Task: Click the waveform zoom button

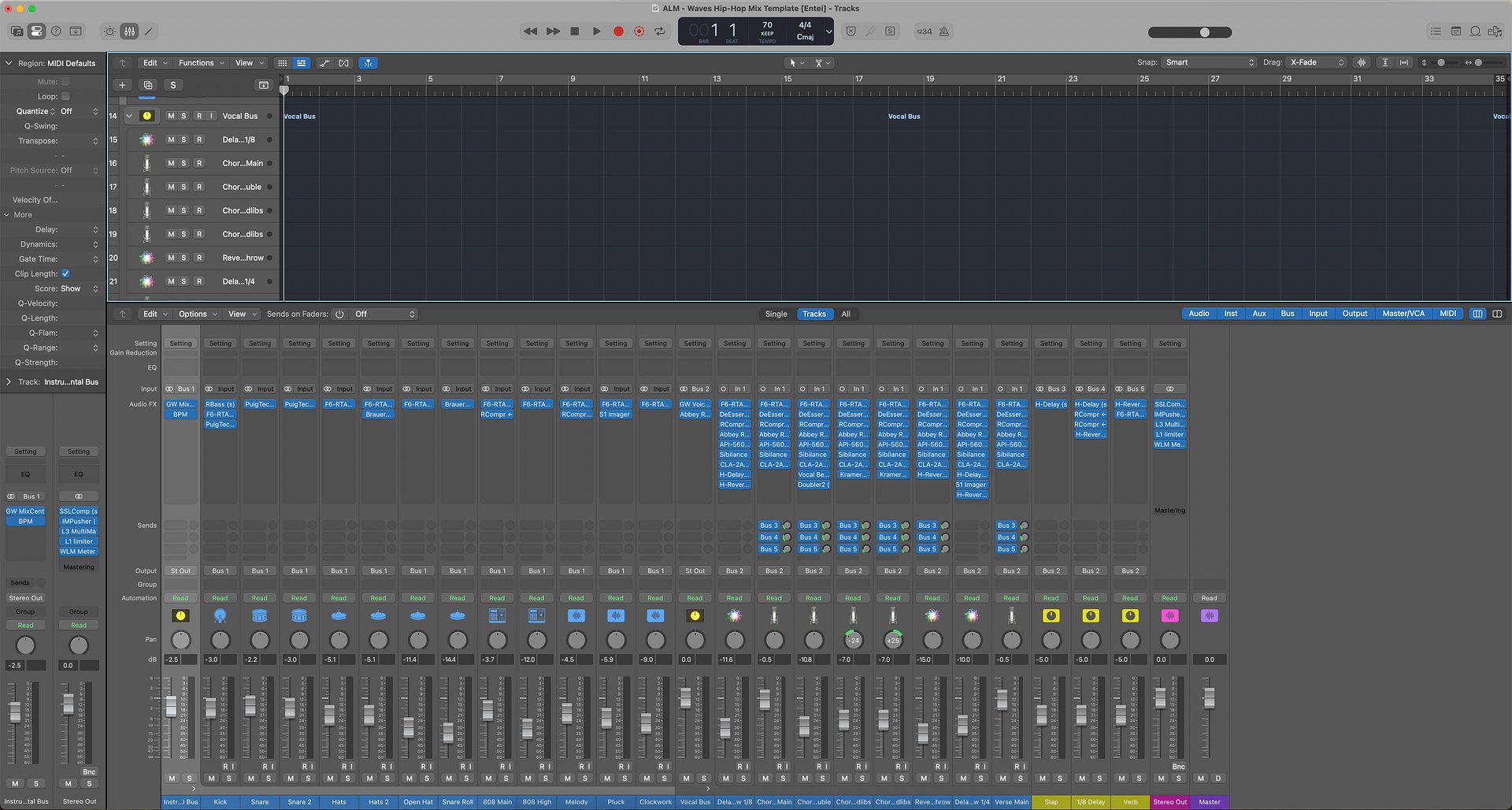Action: pos(1362,62)
